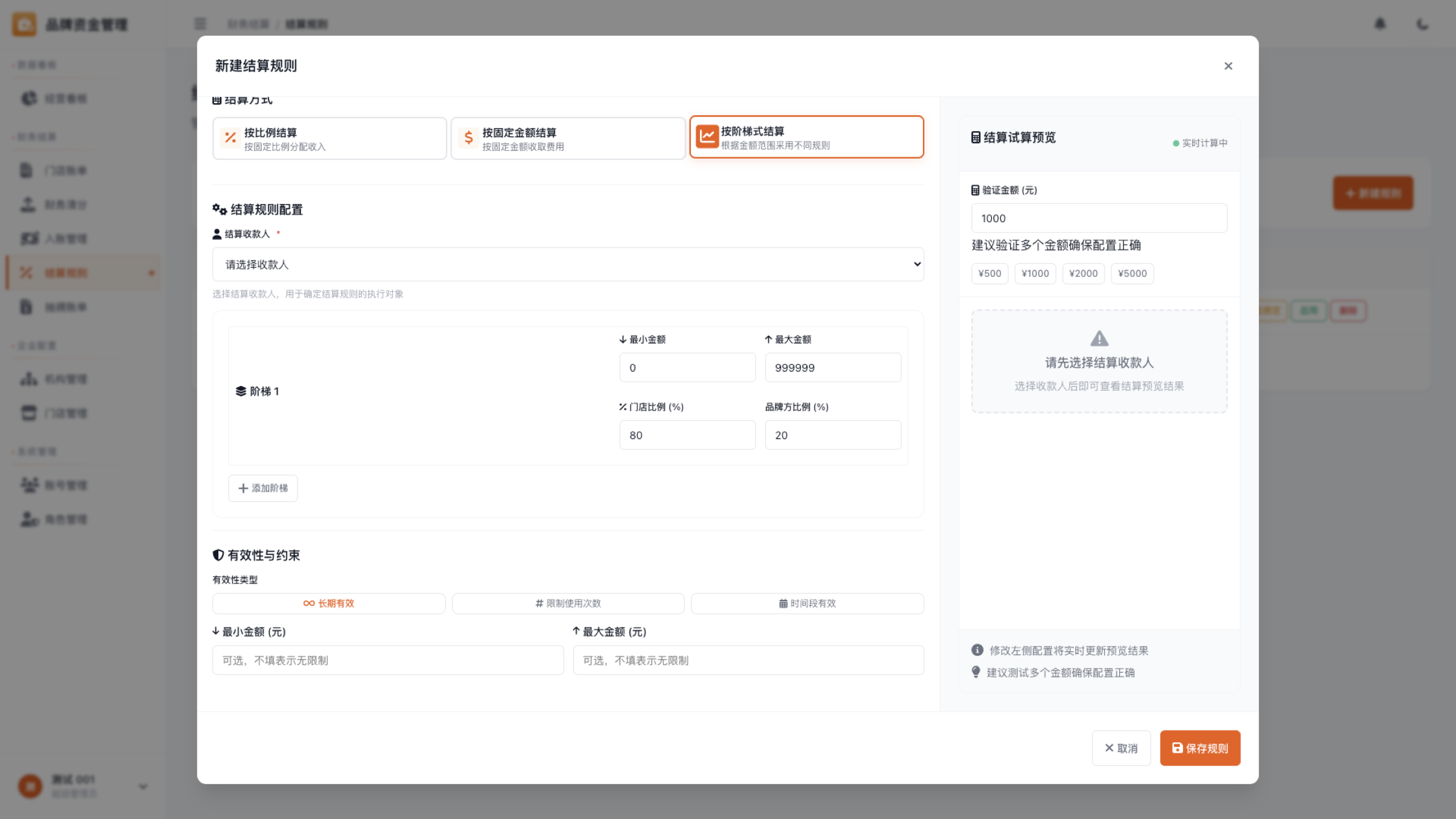Click the percent icon on 按比例结算
This screenshot has height=819, width=1456.
click(230, 138)
